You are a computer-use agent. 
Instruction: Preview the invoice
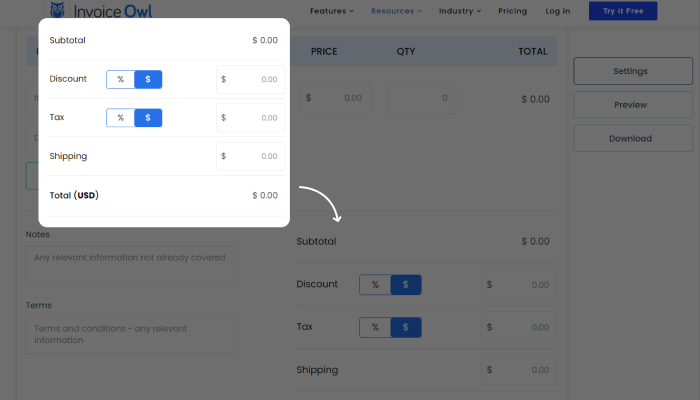click(x=630, y=105)
